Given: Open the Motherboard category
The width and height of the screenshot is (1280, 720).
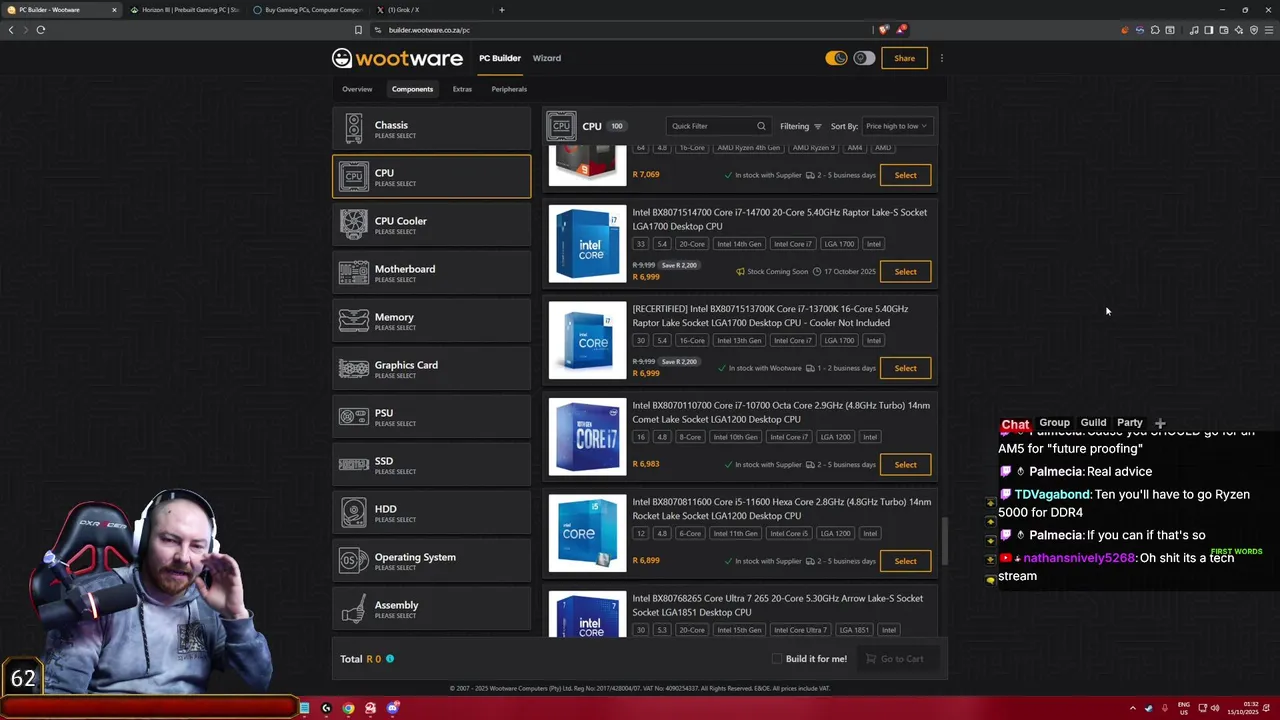Looking at the screenshot, I should 431,273.
